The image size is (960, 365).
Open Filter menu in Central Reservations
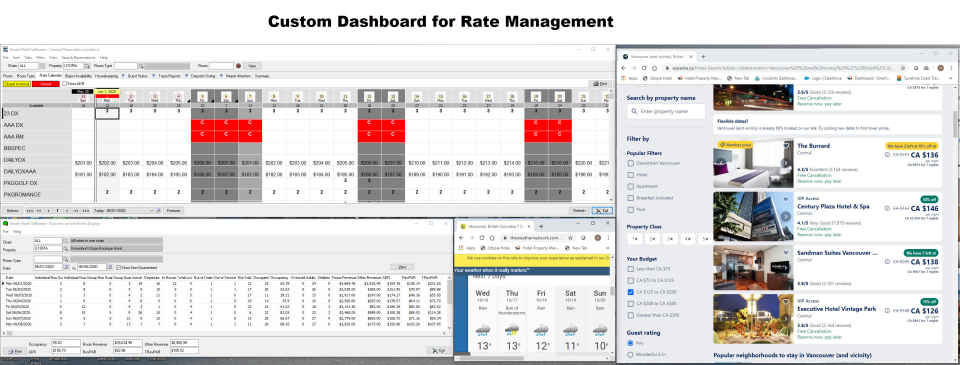pos(40,57)
